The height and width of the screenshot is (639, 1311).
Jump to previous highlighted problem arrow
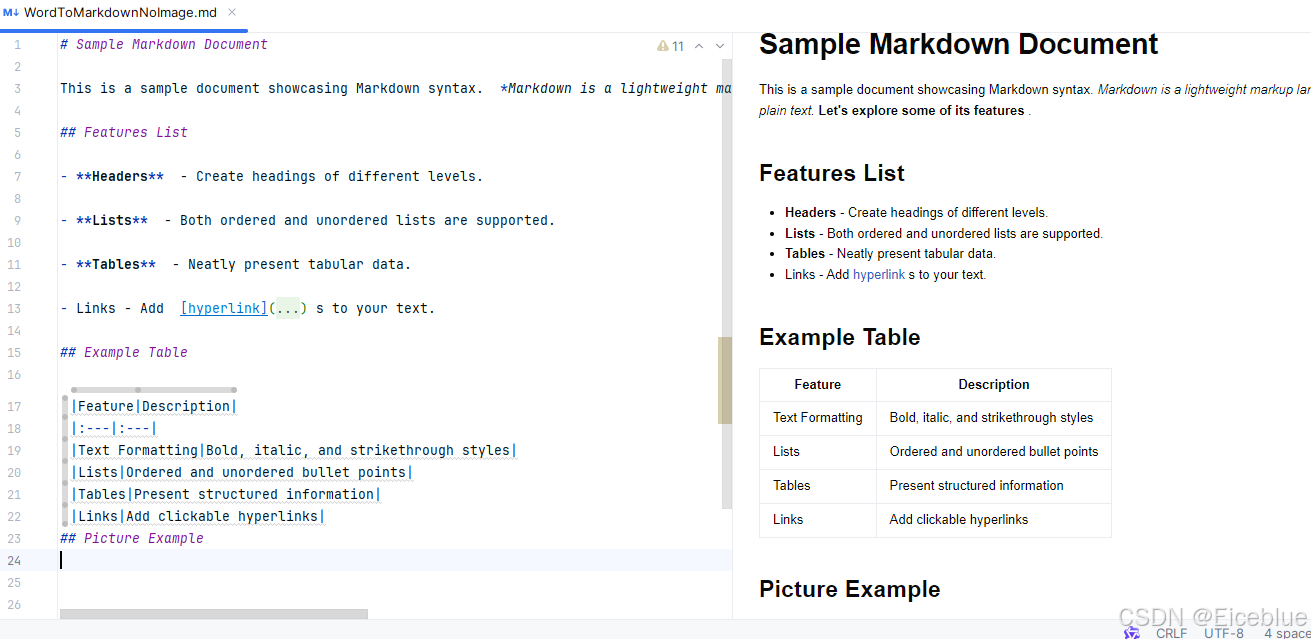699,46
